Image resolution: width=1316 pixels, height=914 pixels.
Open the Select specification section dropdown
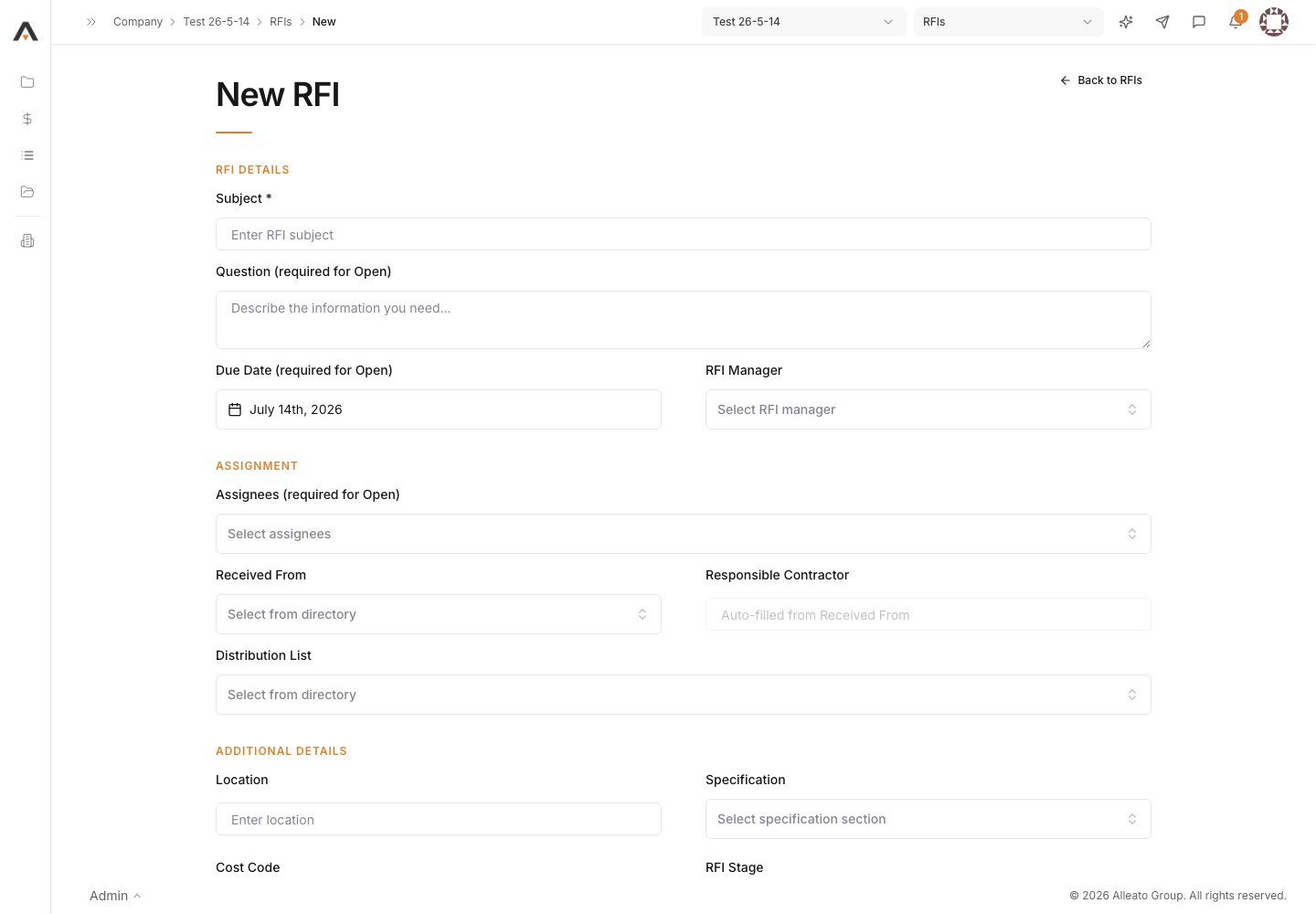click(x=929, y=819)
